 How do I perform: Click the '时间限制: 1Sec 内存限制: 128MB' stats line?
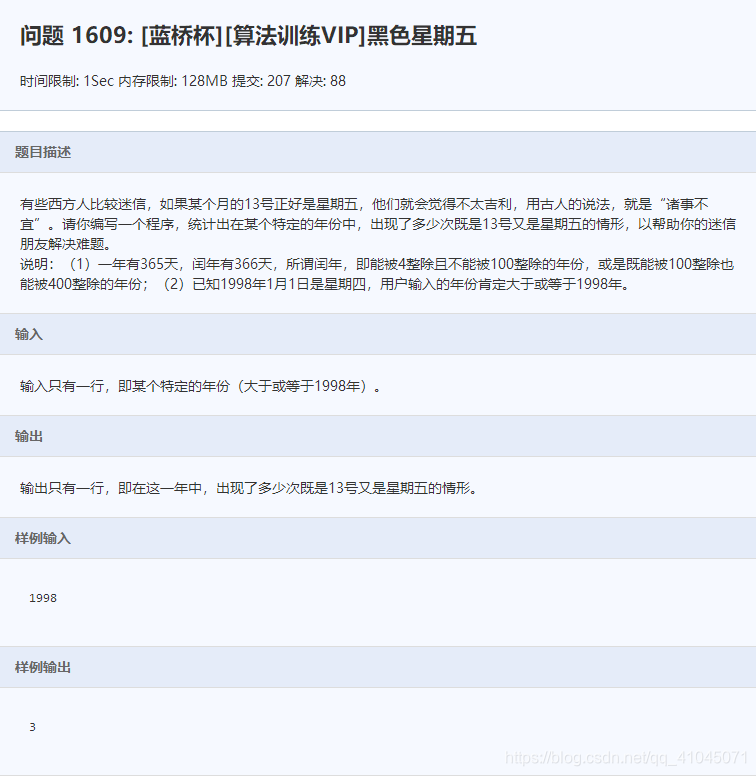pyautogui.click(x=183, y=81)
